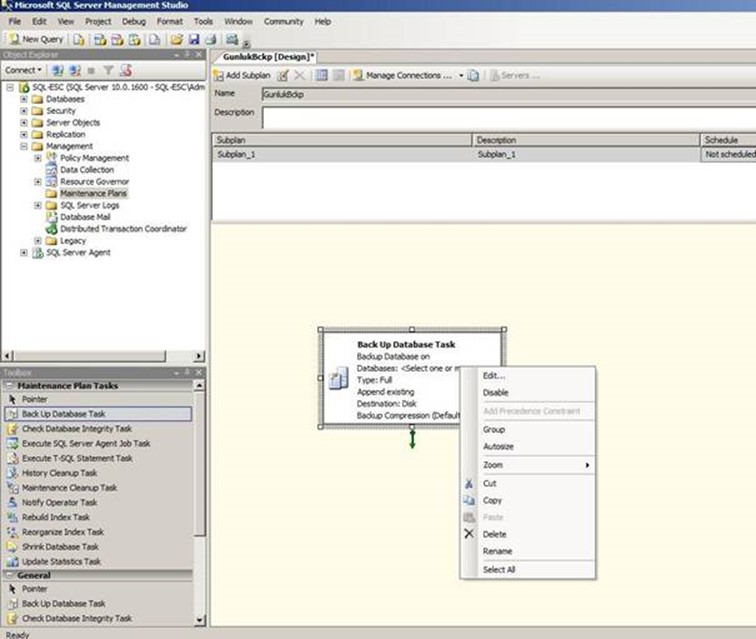
Task: Click the subplan schedule calendar icon
Action: pos(322,75)
